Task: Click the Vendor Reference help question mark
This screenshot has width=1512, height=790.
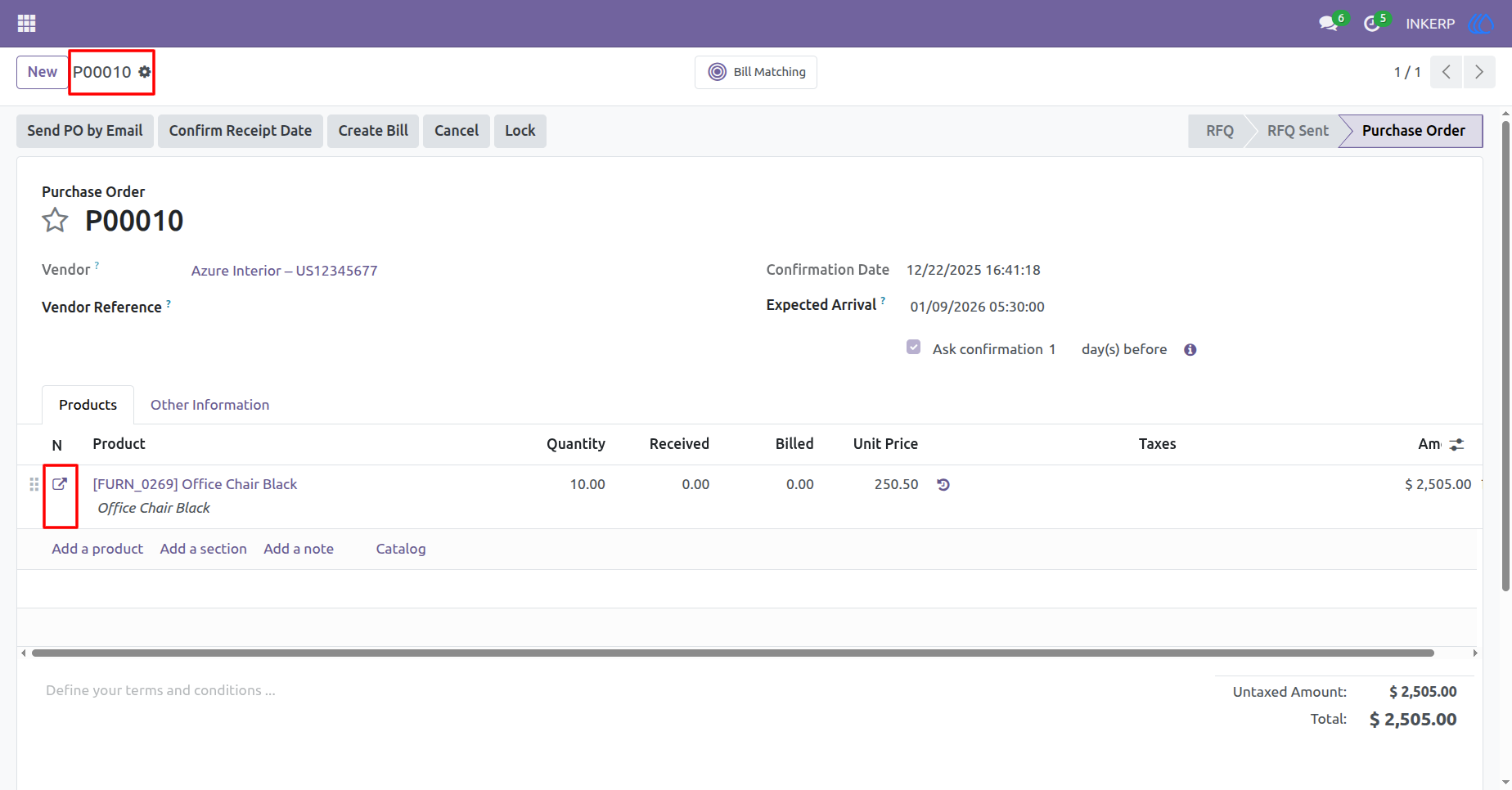Action: (169, 303)
